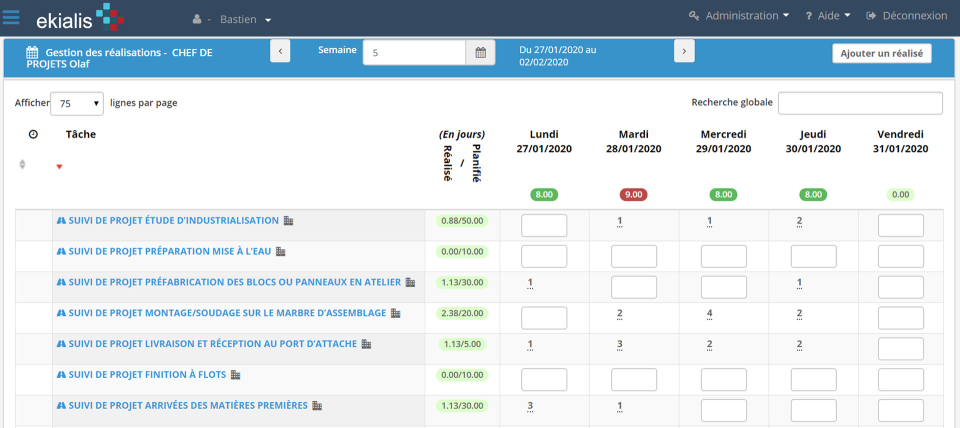The height and width of the screenshot is (428, 960).
Task: Click Mardi value 3 in LIVRAISON ET RÉCEPTION row
Action: click(620, 345)
